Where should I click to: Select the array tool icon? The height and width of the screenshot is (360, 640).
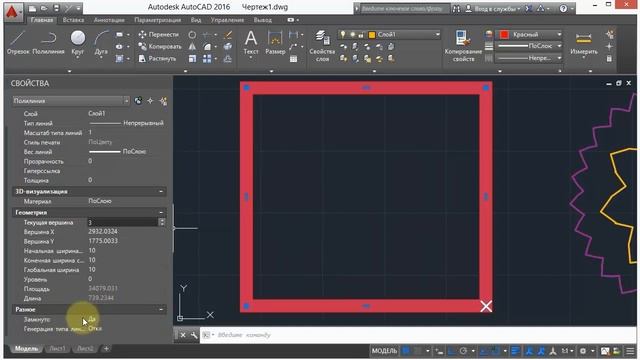[207, 58]
